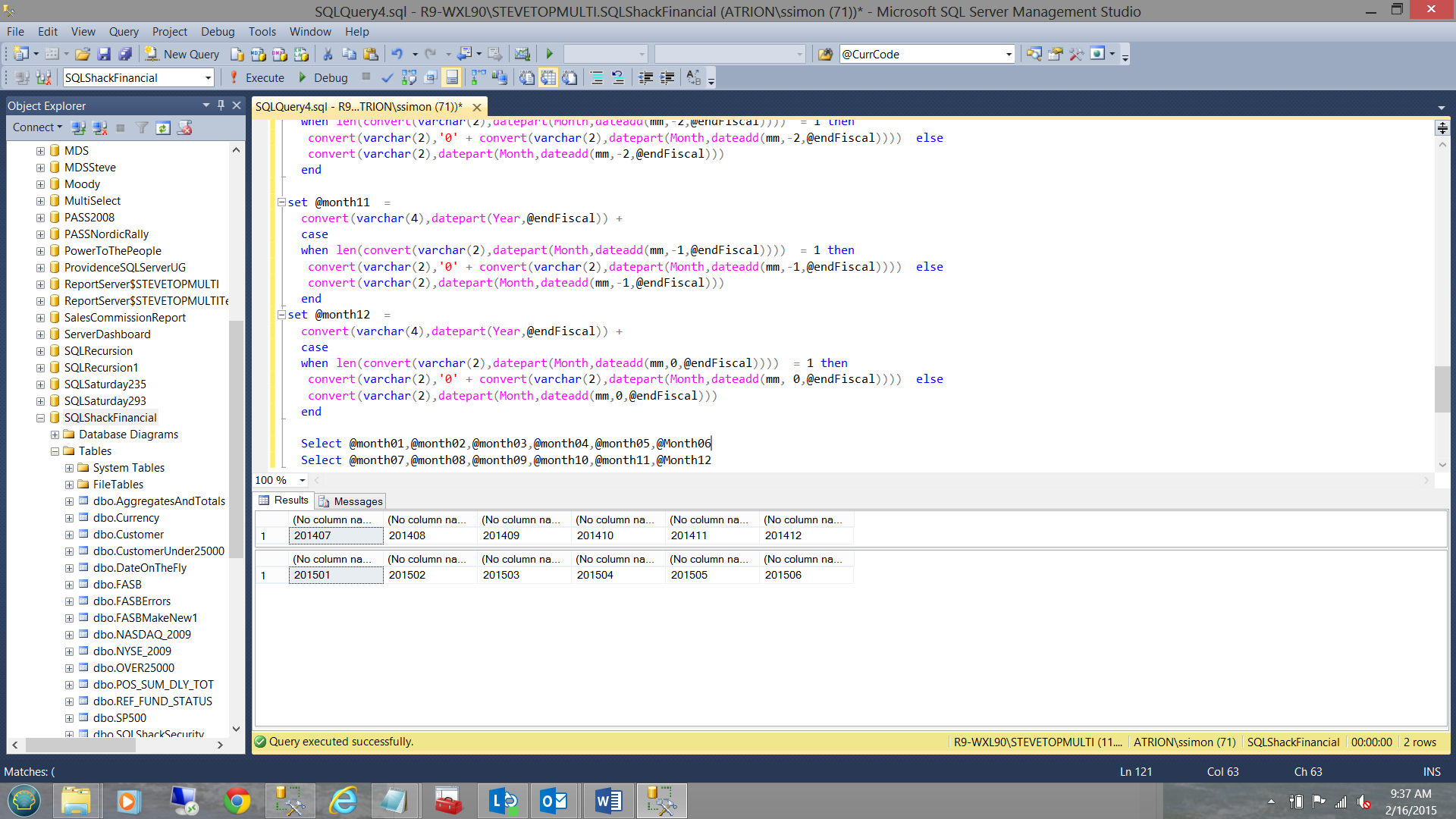Select the Parse query checkmark icon
Viewport: 1456px width, 819px height.
click(x=388, y=77)
